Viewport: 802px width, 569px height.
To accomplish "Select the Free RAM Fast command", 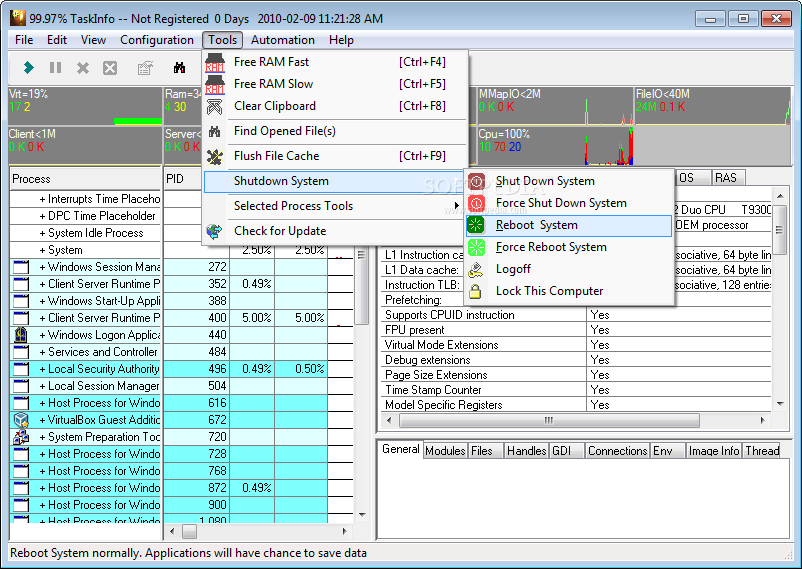I will pyautogui.click(x=335, y=62).
